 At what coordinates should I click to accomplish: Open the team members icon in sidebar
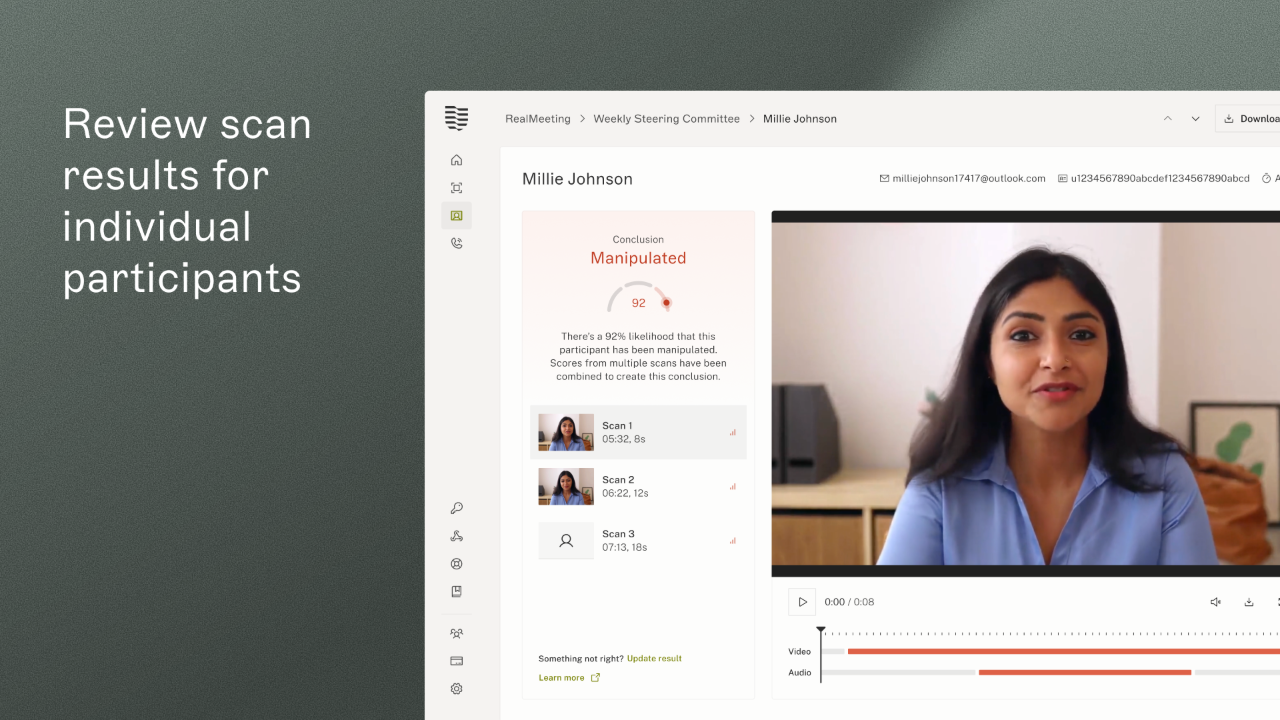pos(456,633)
